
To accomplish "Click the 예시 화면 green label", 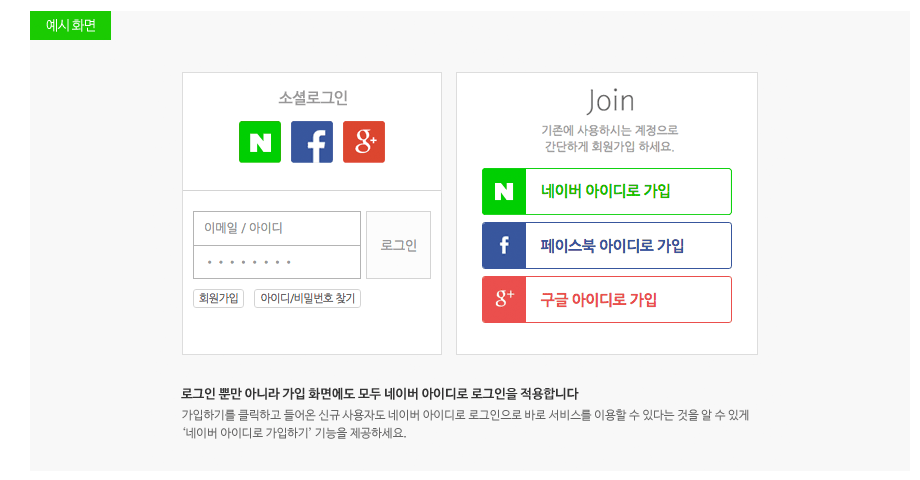I will point(70,25).
